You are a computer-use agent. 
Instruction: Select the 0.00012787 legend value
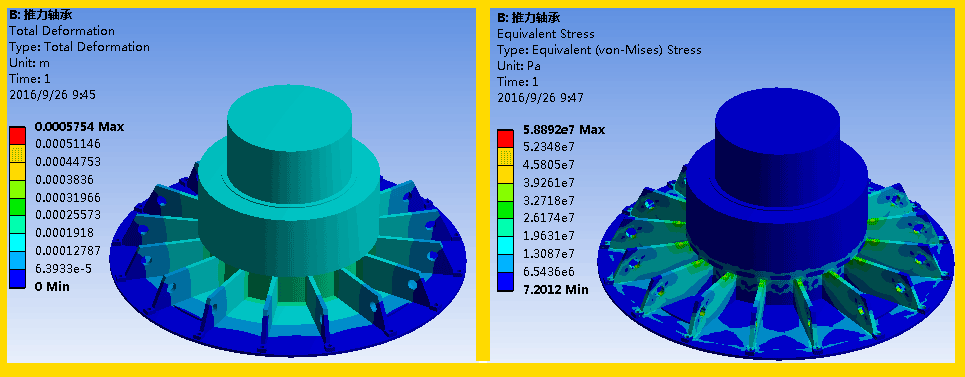[x=68, y=251]
